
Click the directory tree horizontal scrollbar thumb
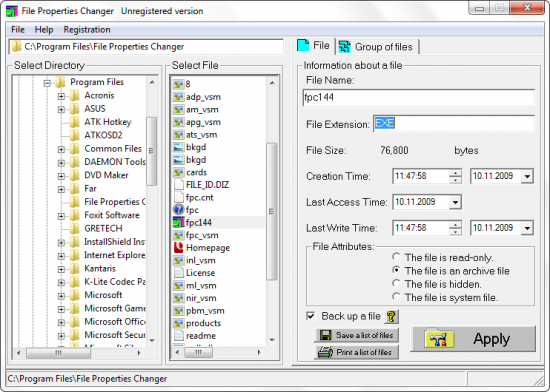pos(58,353)
